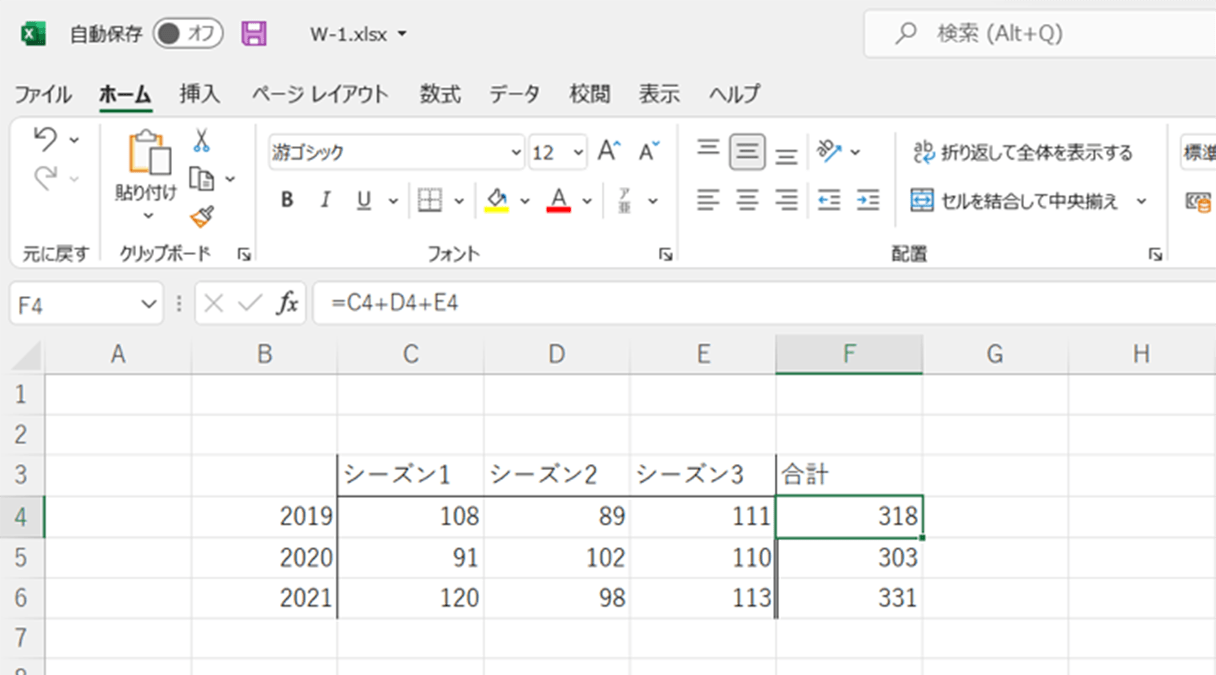Toggle italic formatting
The width and height of the screenshot is (1216, 675).
[324, 200]
